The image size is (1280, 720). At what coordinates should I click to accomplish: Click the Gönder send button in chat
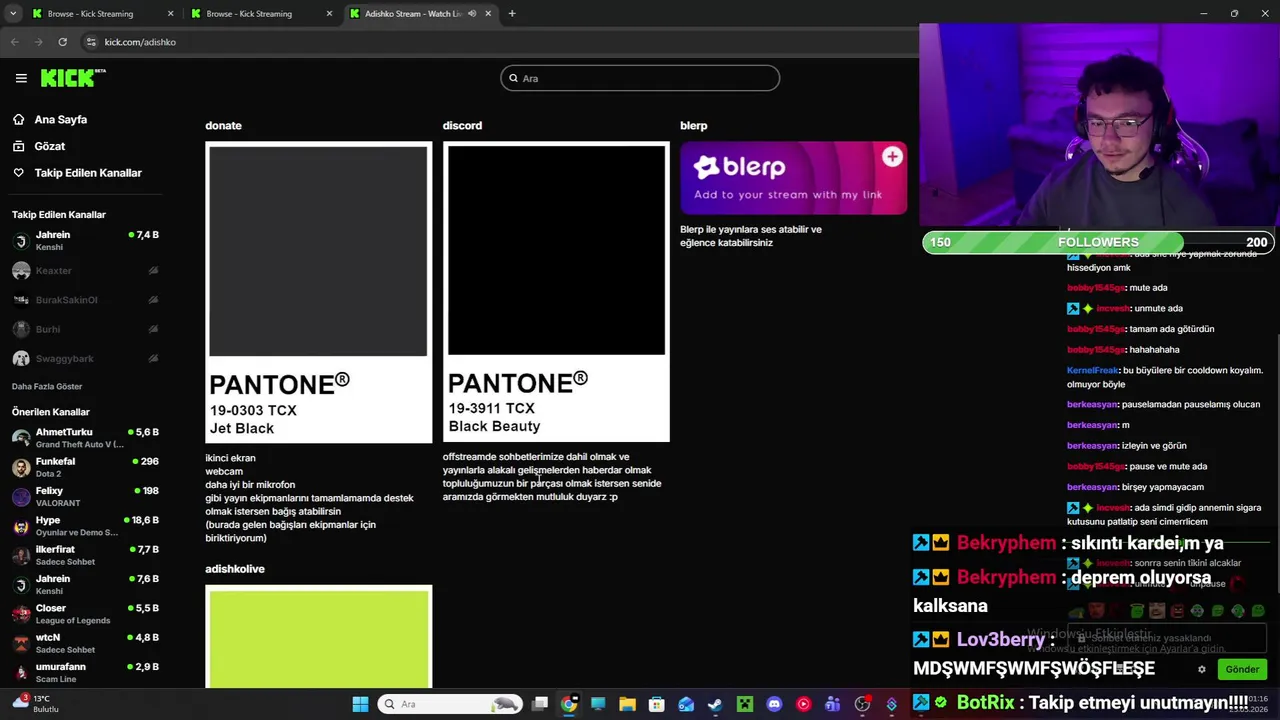pos(1242,669)
